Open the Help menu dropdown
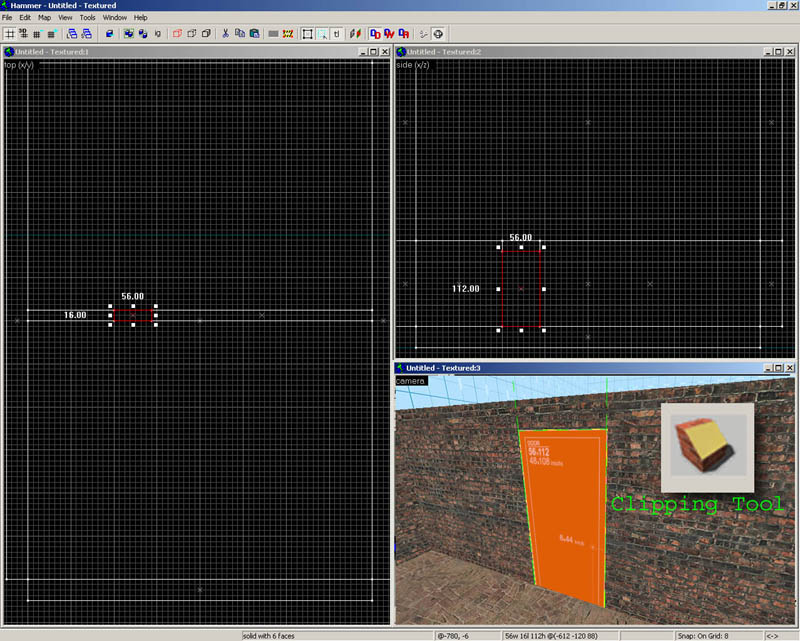Image resolution: width=800 pixels, height=641 pixels. click(141, 18)
